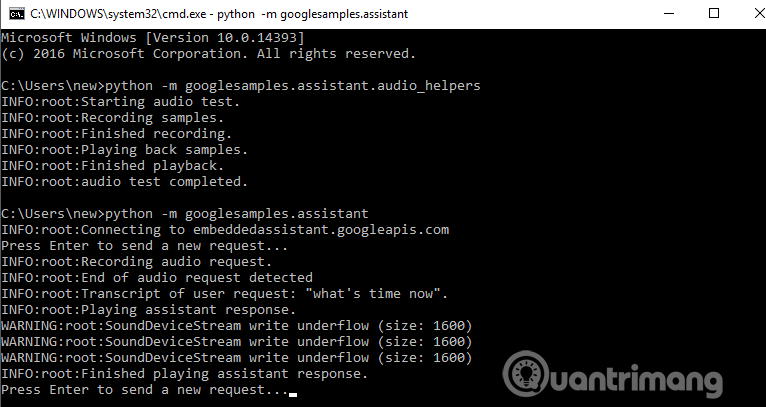The image size is (766, 407).
Task: Click the Microsoft Corporation copyright line
Action: (208, 54)
